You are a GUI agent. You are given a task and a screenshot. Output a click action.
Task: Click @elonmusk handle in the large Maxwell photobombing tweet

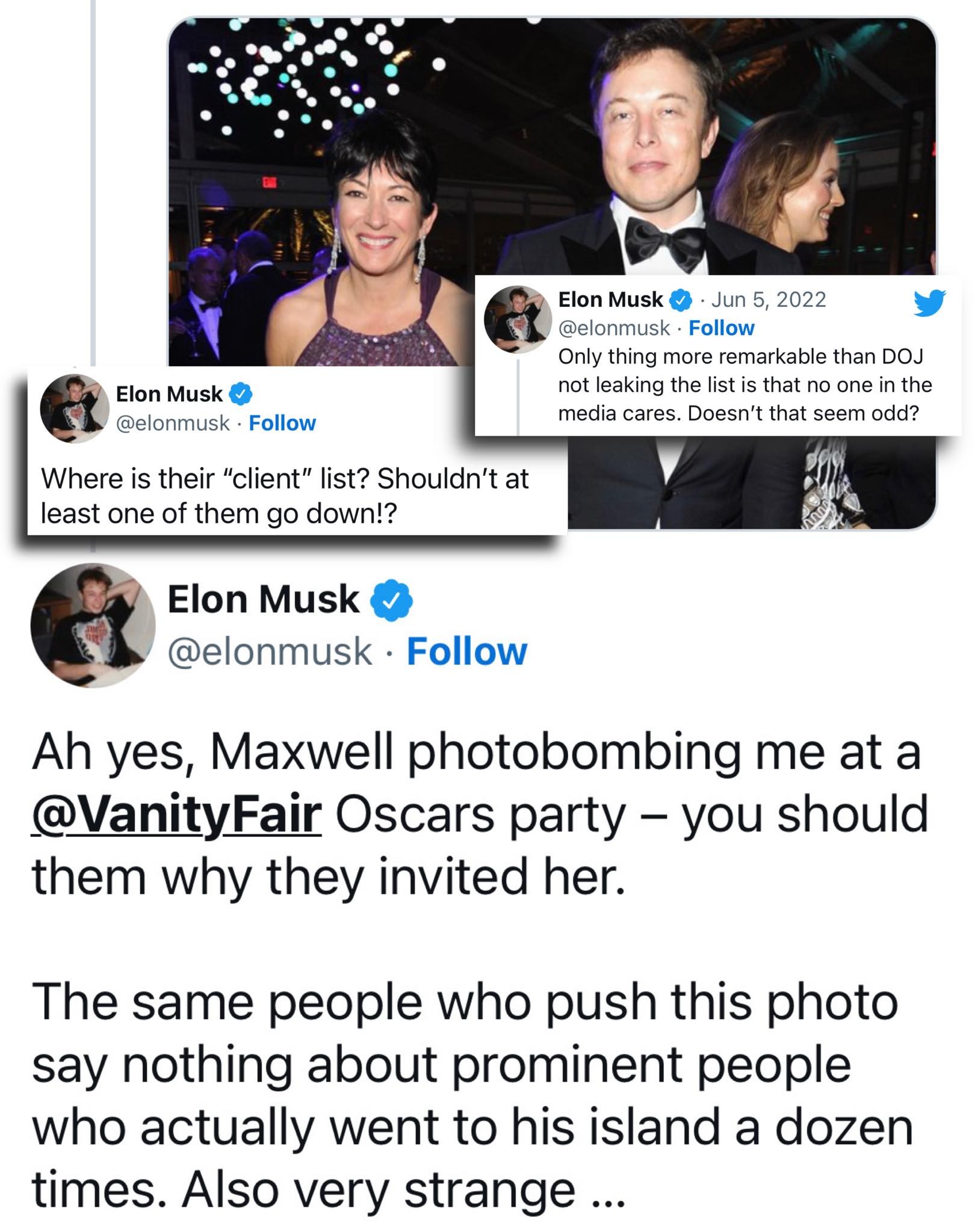tap(270, 651)
